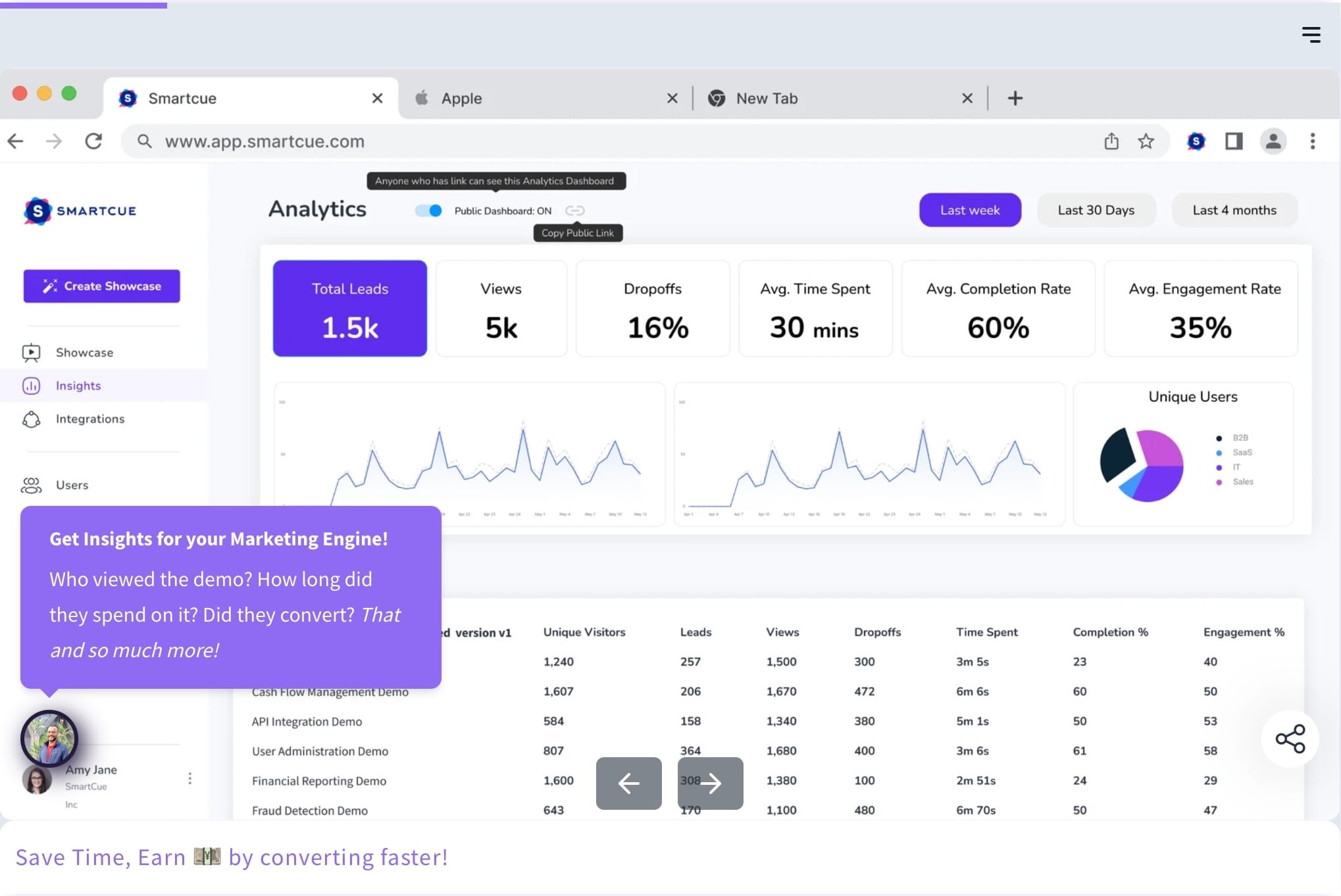Image resolution: width=1341 pixels, height=896 pixels.
Task: Click the Copy Public Link icon
Action: [575, 211]
